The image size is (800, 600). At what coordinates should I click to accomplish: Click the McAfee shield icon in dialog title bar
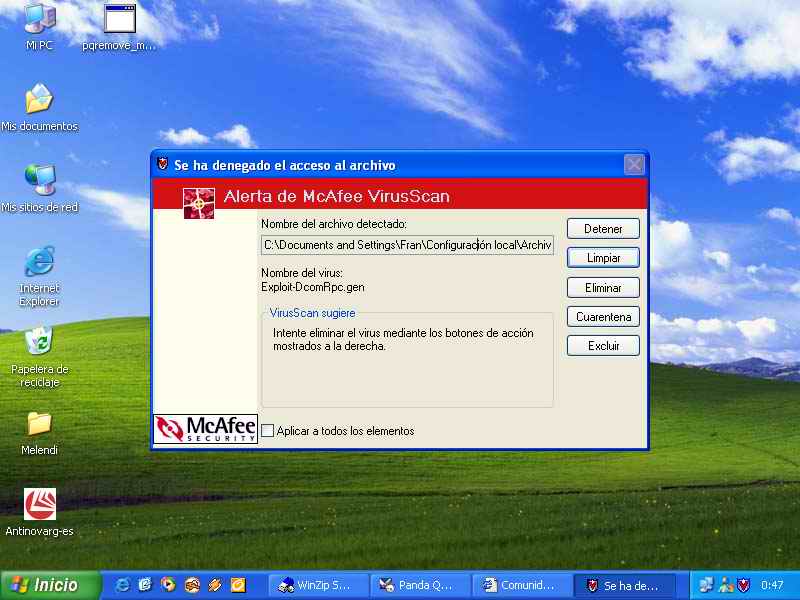coord(162,164)
